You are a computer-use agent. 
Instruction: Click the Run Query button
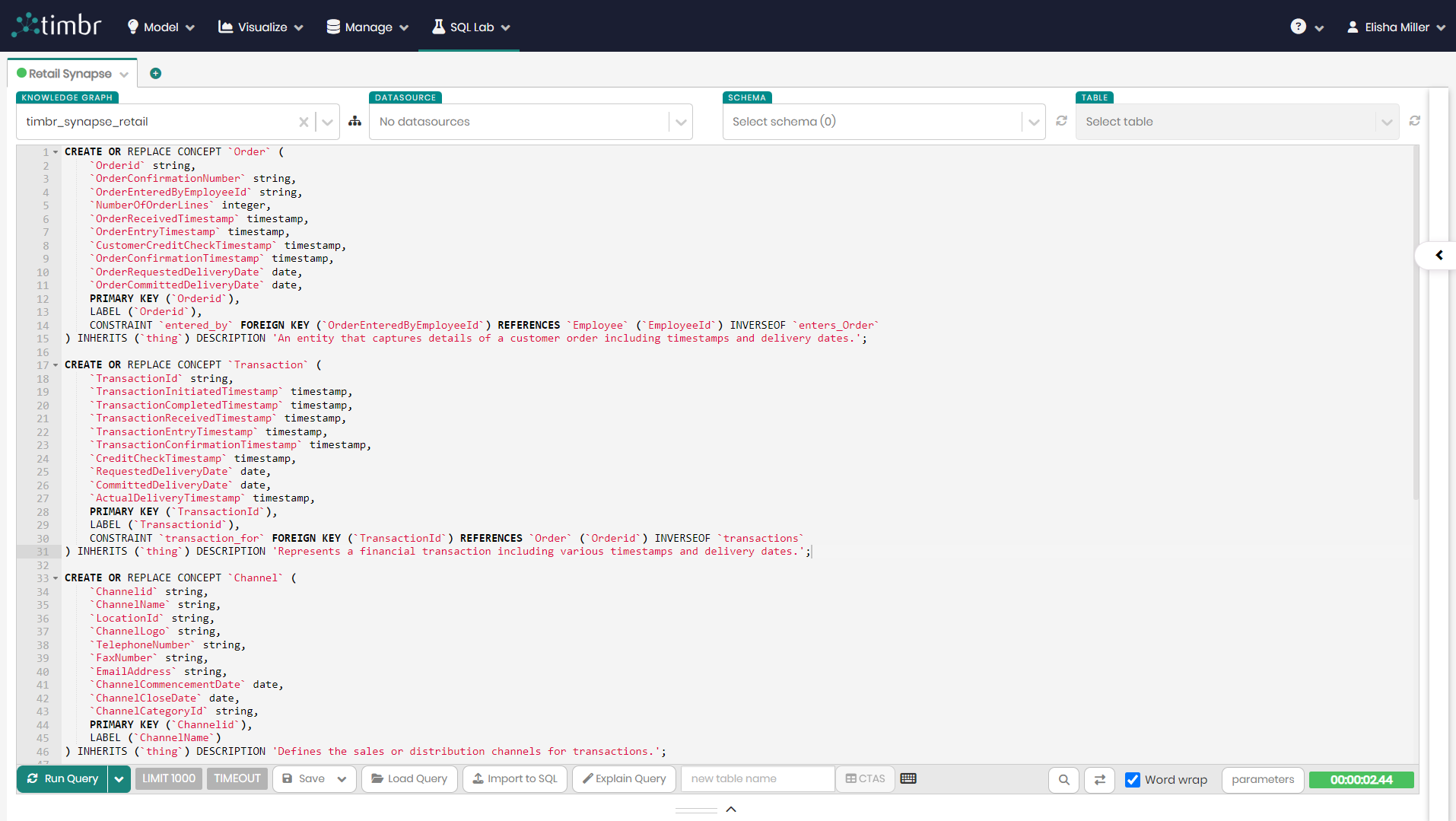tap(62, 778)
